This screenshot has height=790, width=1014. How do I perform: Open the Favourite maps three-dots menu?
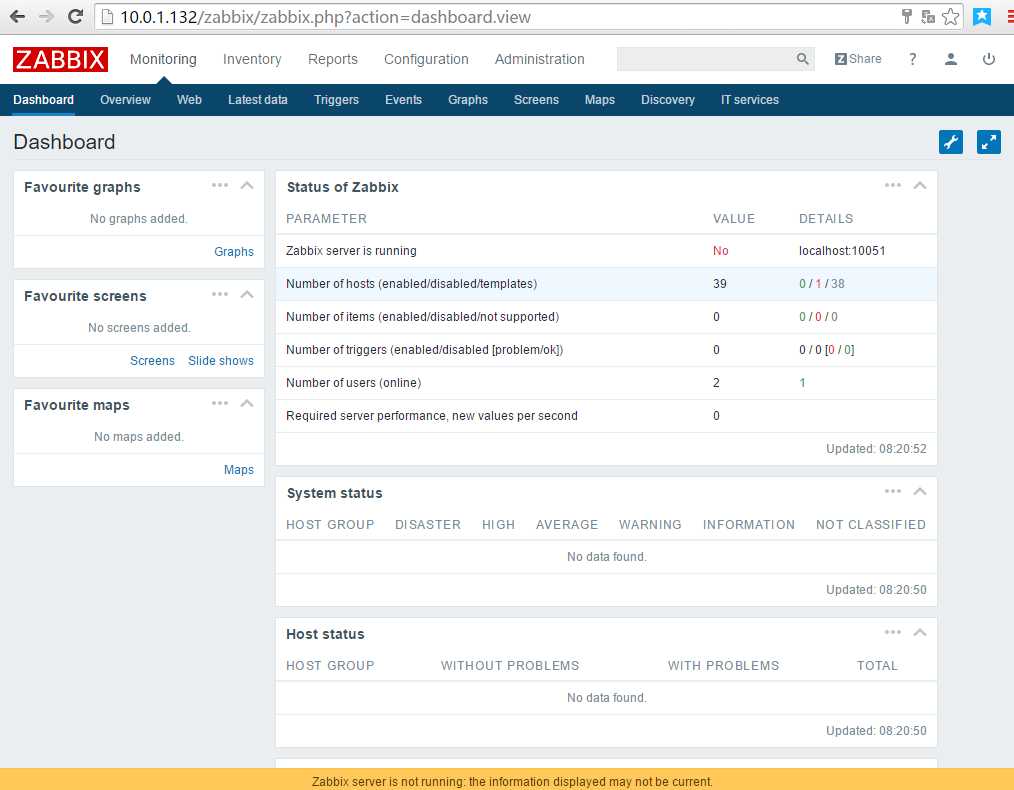click(x=220, y=403)
